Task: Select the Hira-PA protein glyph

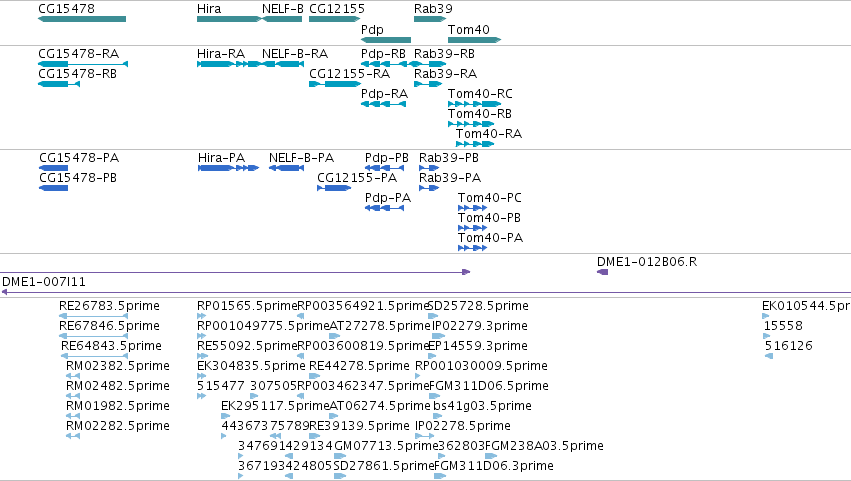Action: (x=228, y=168)
